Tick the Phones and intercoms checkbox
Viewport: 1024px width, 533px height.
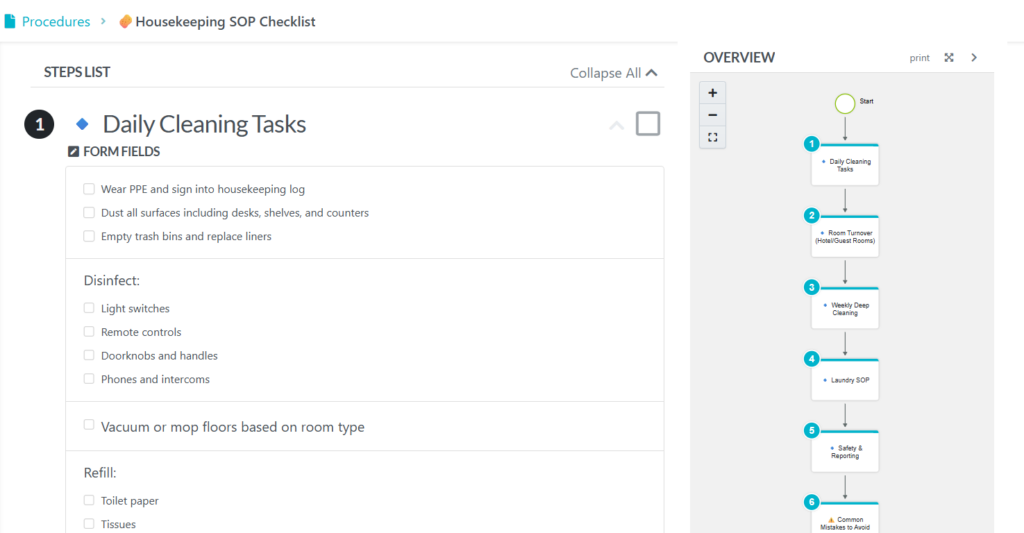89,378
